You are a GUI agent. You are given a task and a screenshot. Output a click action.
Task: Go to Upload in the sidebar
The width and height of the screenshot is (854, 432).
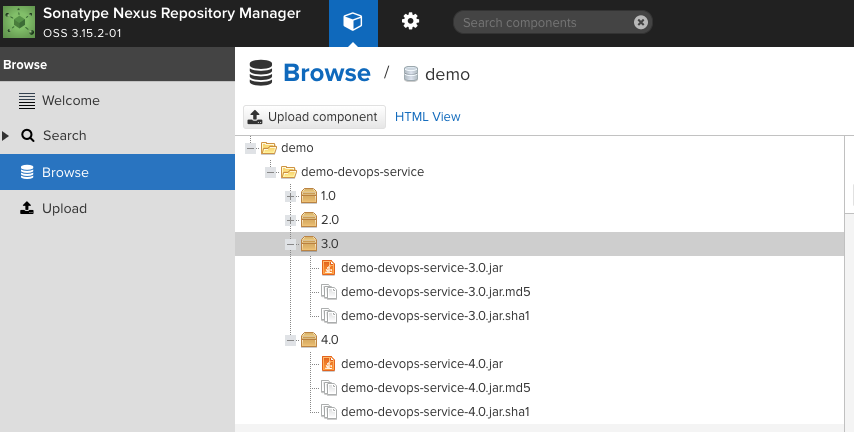coord(64,209)
